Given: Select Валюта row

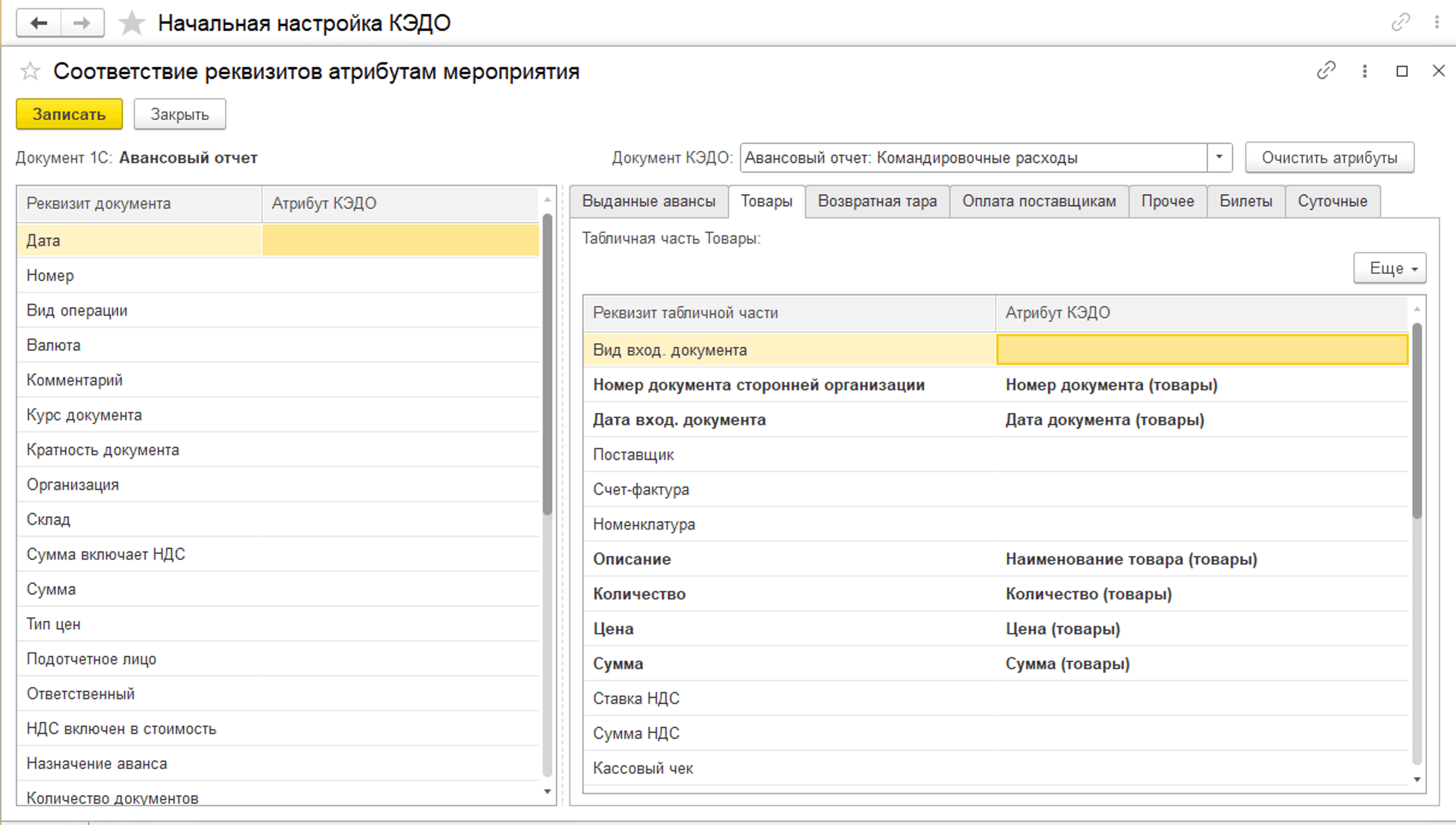Looking at the screenshot, I should click(x=278, y=345).
